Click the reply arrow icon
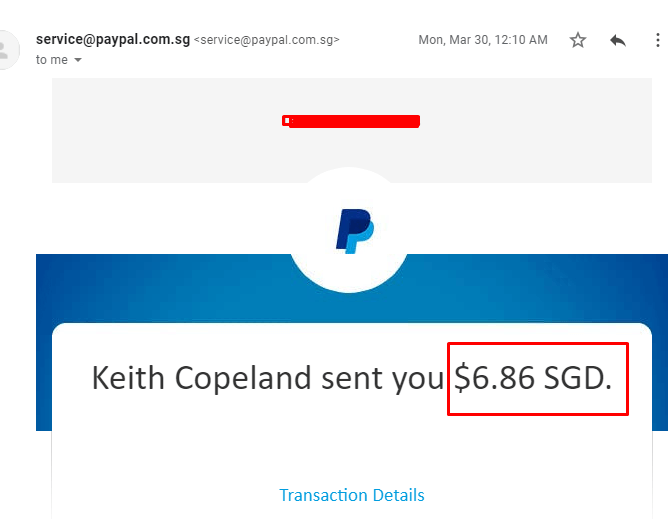 click(618, 40)
